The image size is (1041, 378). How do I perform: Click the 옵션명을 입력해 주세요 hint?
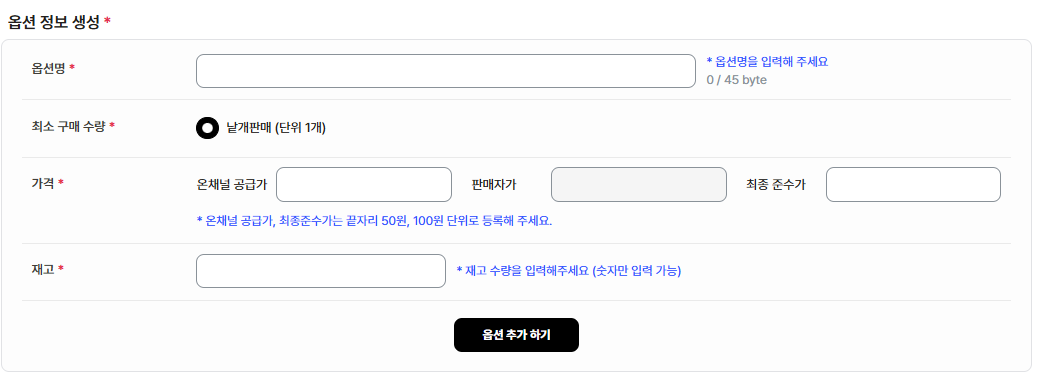(767, 62)
